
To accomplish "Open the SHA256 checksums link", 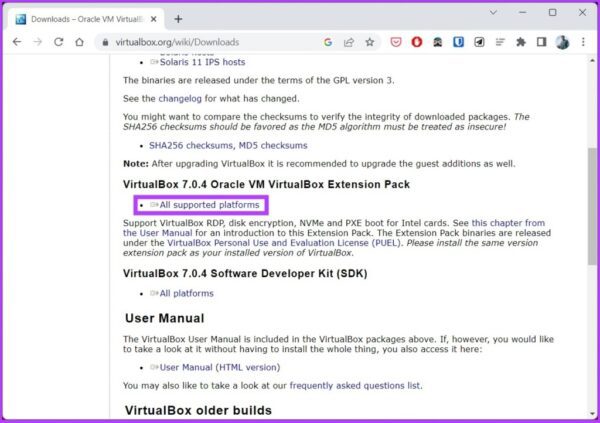I will pyautogui.click(x=191, y=145).
